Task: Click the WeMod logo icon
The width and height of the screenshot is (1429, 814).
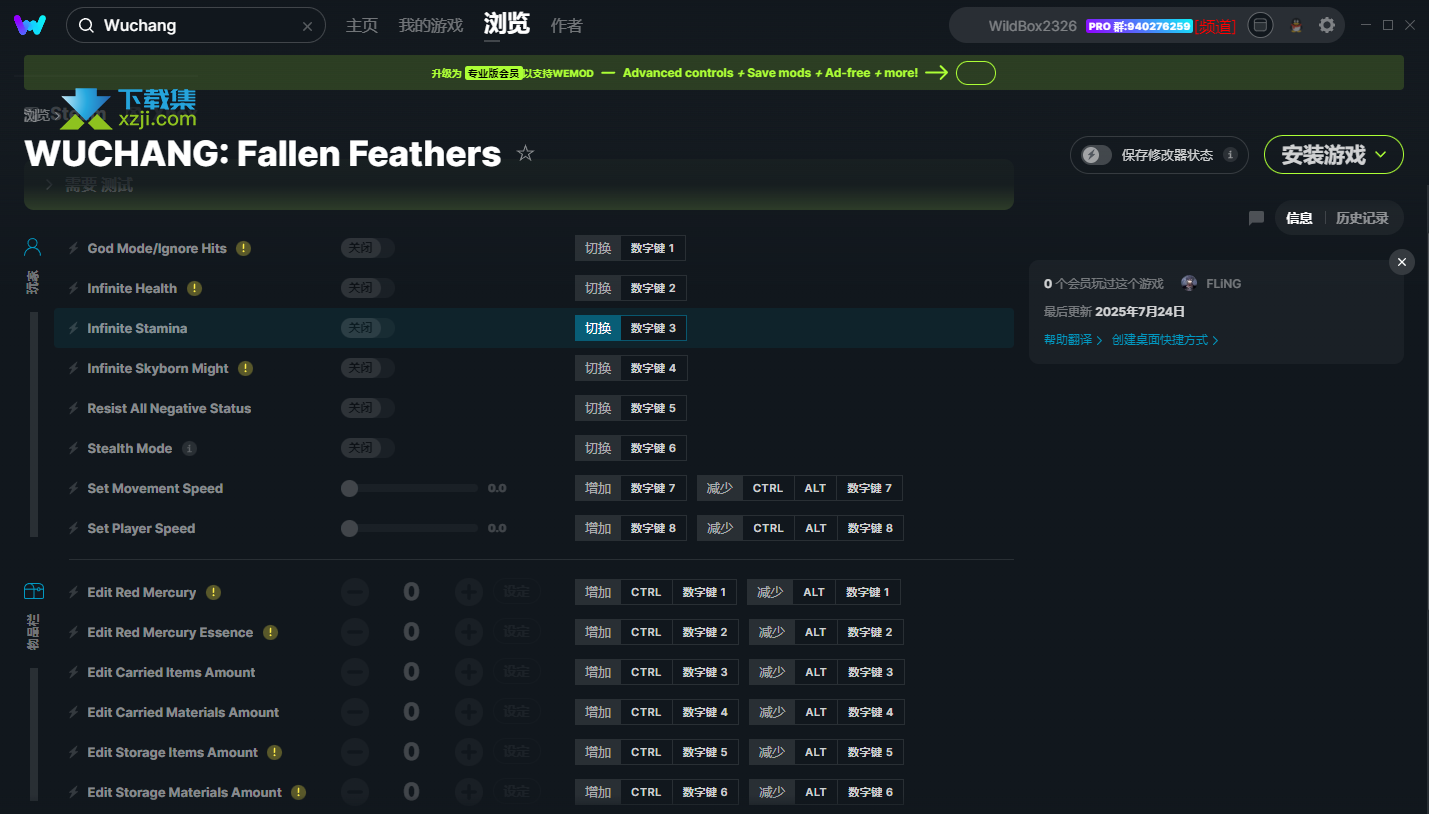Action: [30, 25]
